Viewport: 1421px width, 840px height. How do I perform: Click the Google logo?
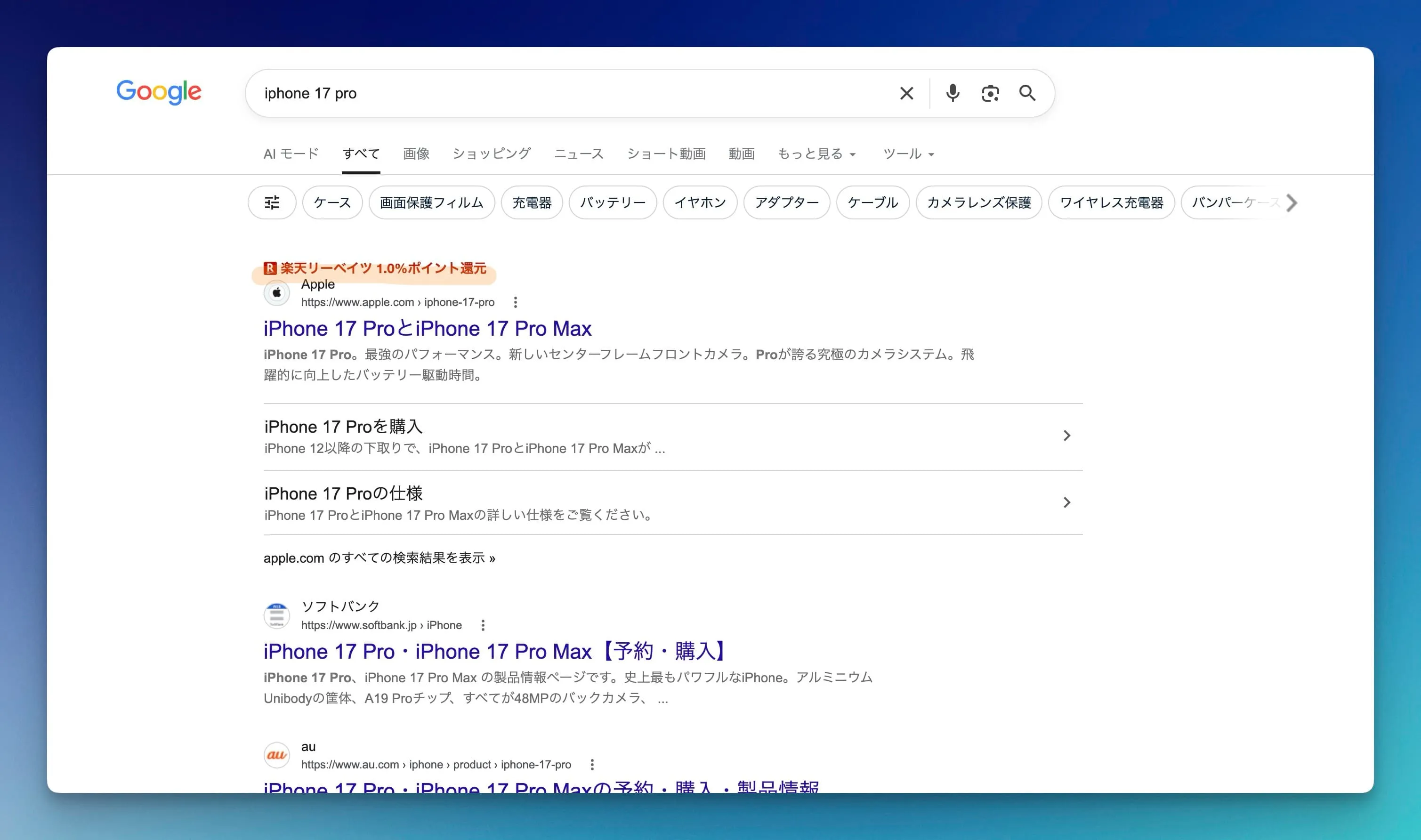[159, 92]
